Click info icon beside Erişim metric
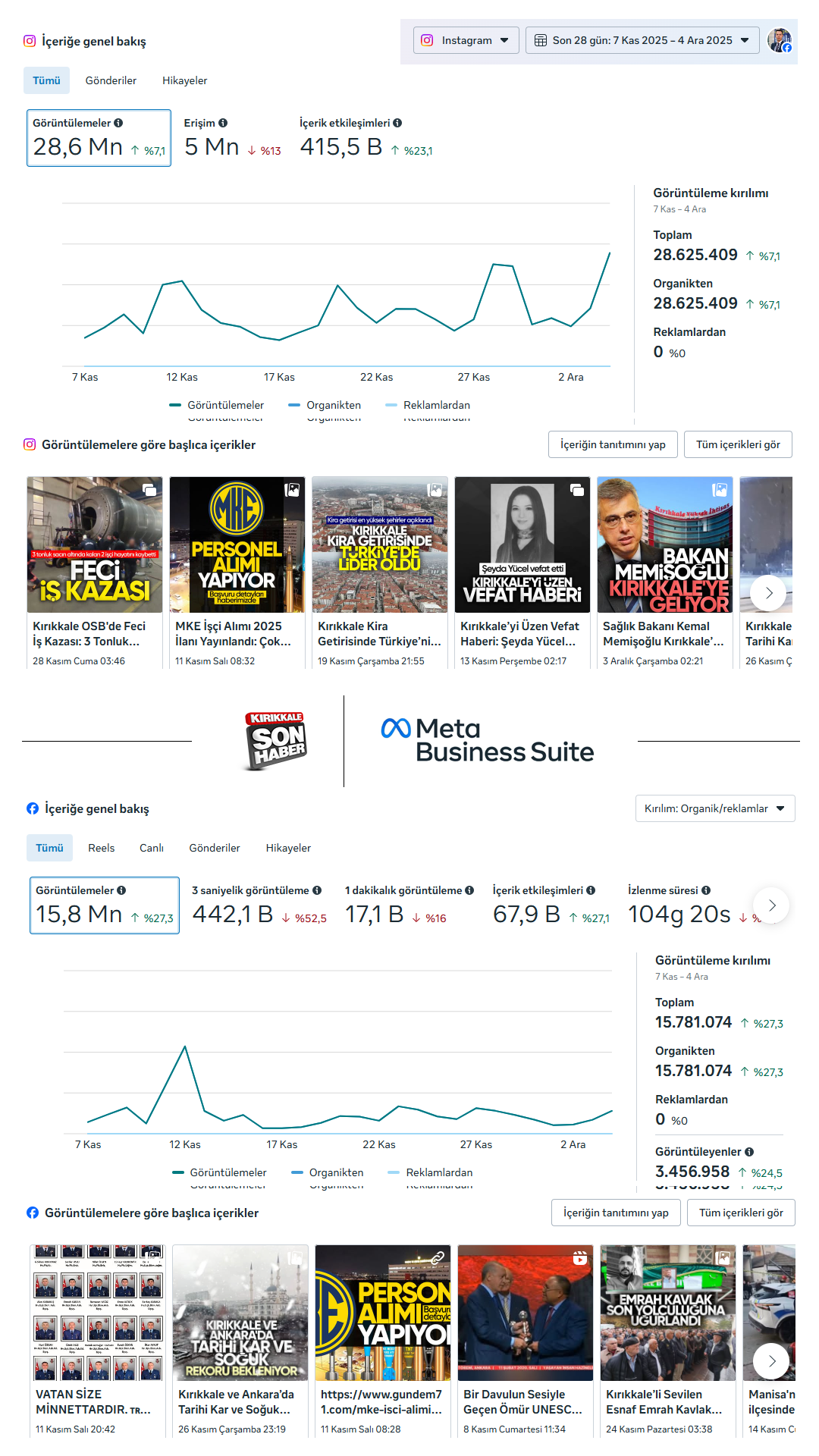This screenshot has width=819, height=1456. (223, 123)
